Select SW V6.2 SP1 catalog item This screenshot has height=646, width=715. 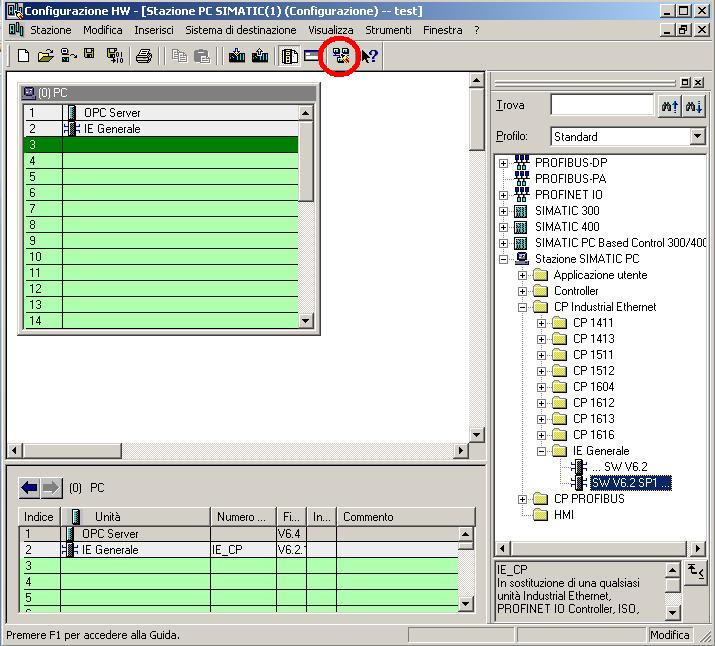tap(631, 483)
